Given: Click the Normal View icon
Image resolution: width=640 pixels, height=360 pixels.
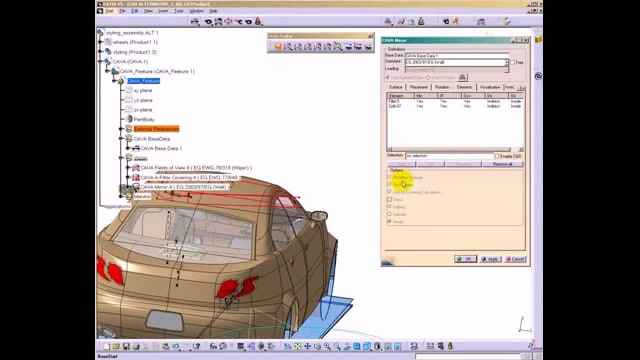Looking at the screenshot, I should tap(347, 346).
